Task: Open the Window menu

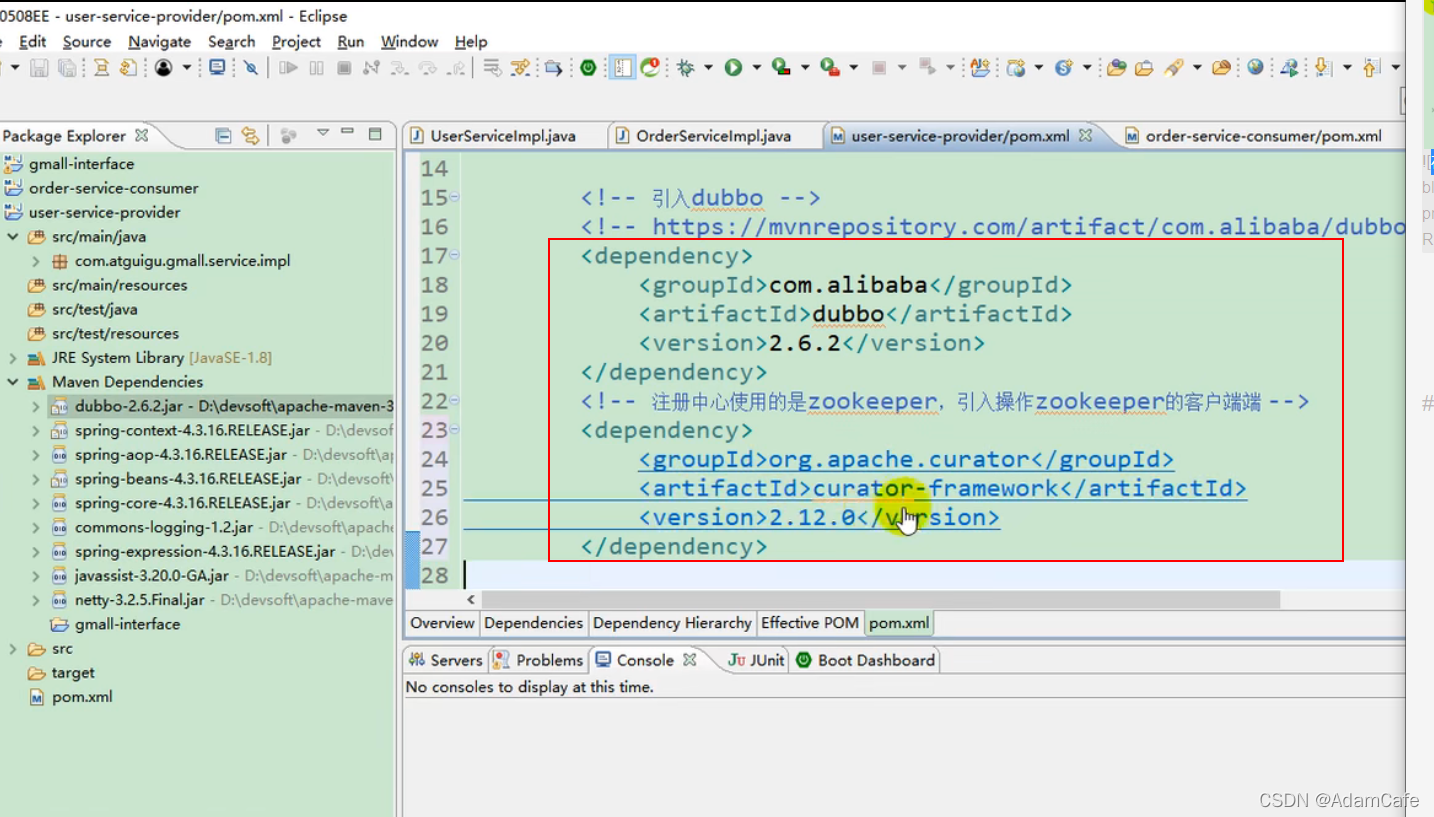Action: pyautogui.click(x=410, y=41)
